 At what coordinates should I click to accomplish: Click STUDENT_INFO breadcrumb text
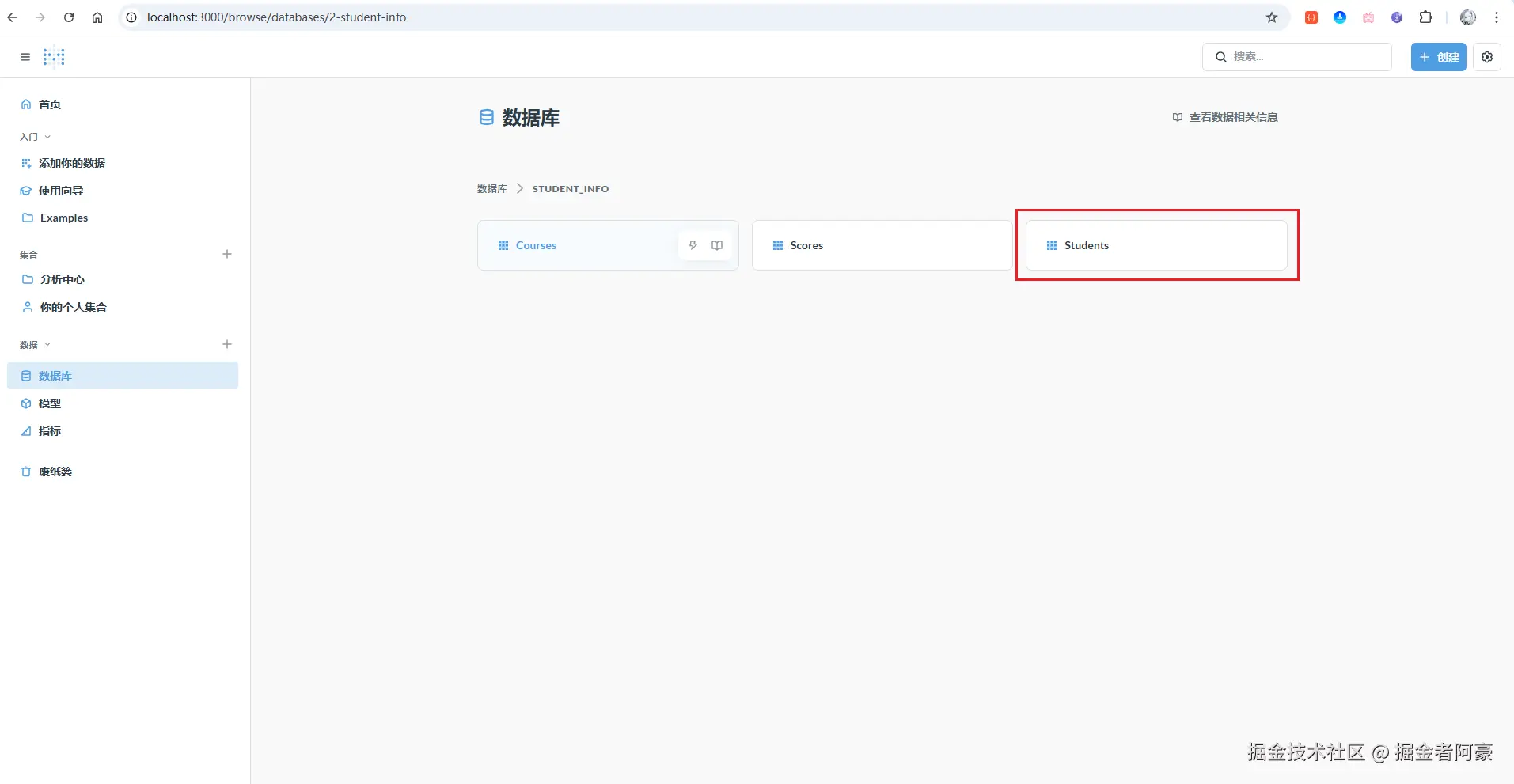point(571,189)
